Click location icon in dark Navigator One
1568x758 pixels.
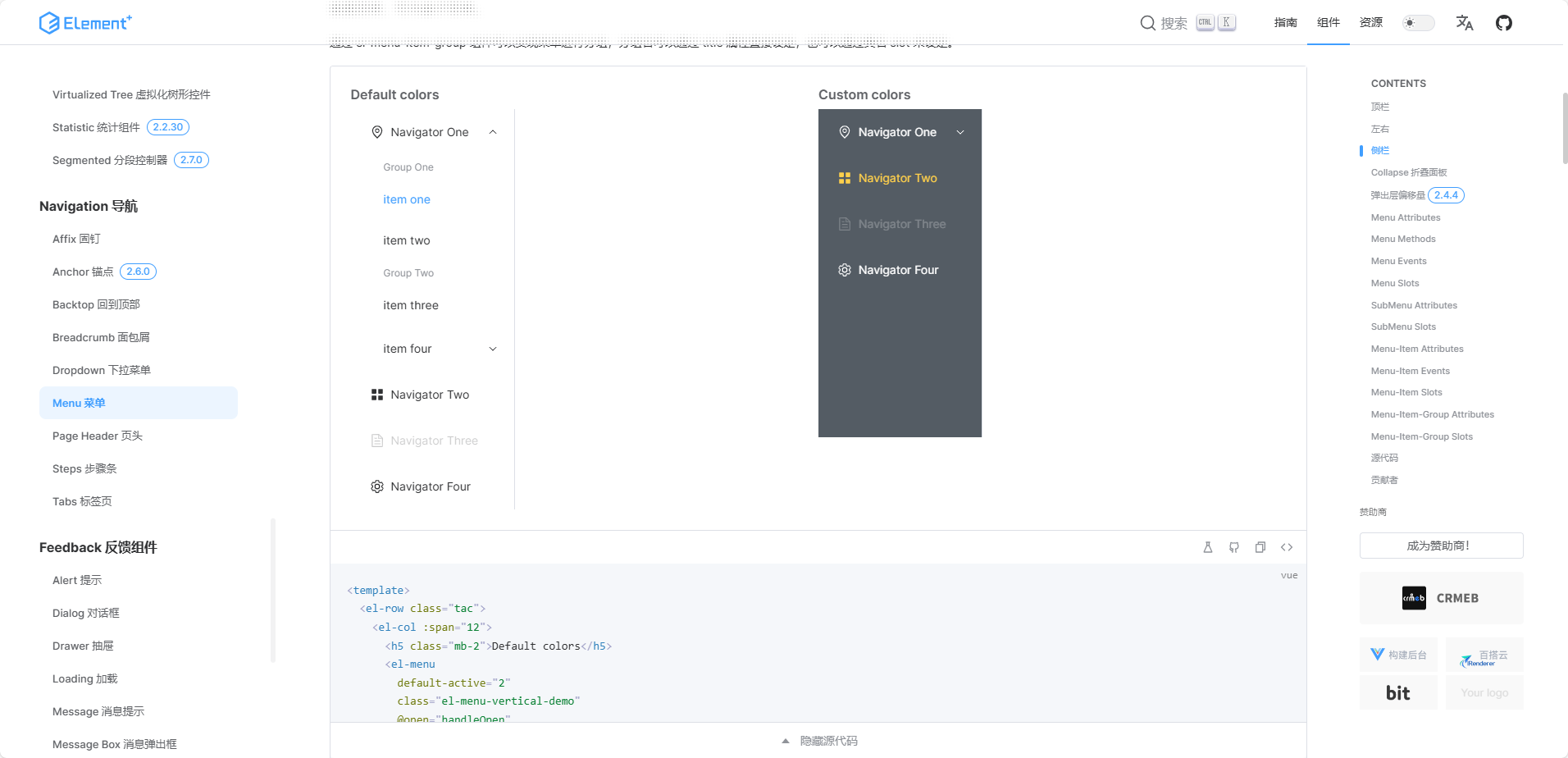[x=845, y=132]
